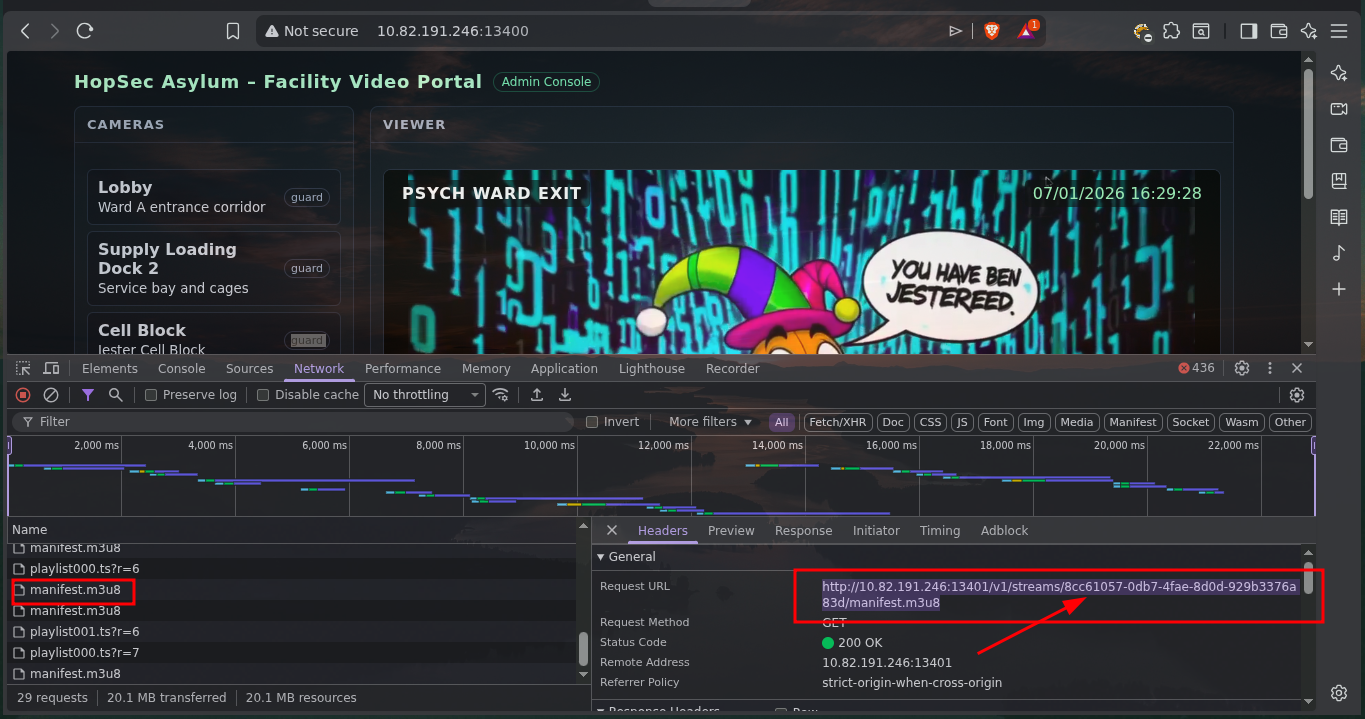Stop network recording with the red button

coord(23,395)
